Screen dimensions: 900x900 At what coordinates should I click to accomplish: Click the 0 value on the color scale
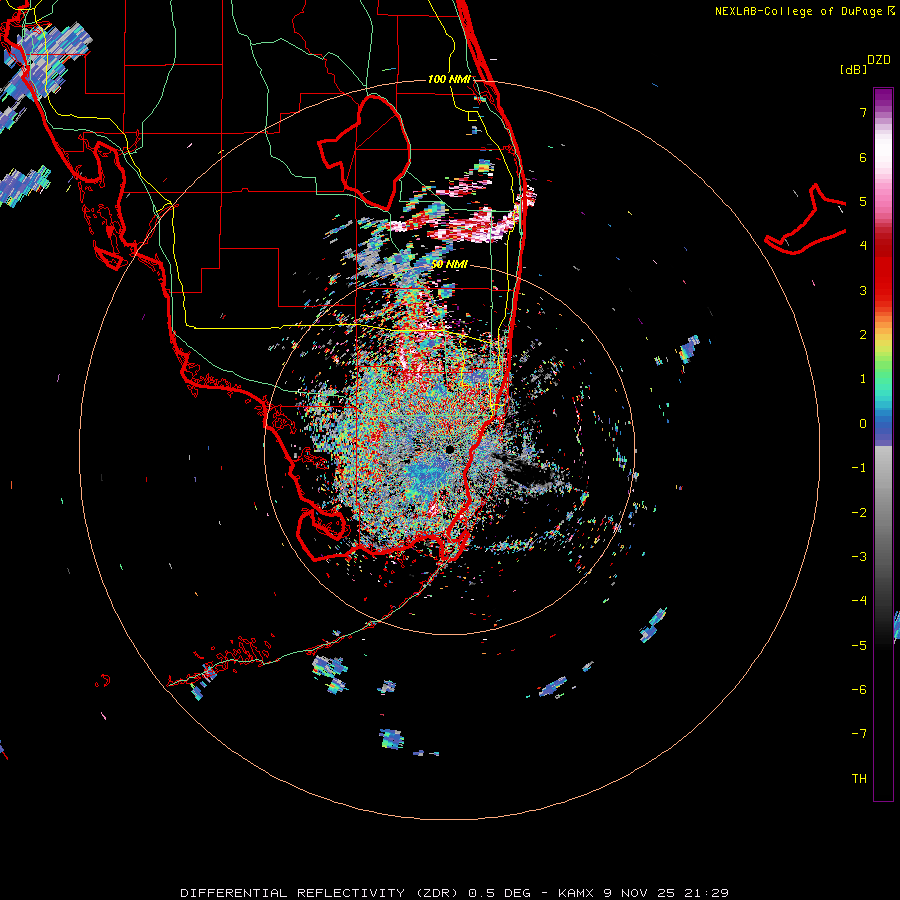863,424
